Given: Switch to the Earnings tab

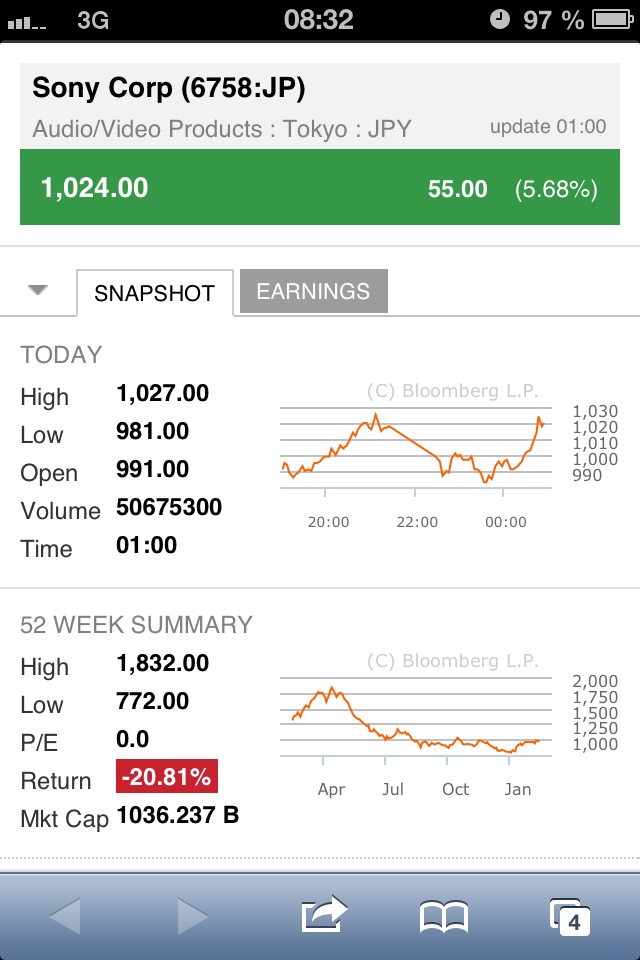Looking at the screenshot, I should [313, 292].
